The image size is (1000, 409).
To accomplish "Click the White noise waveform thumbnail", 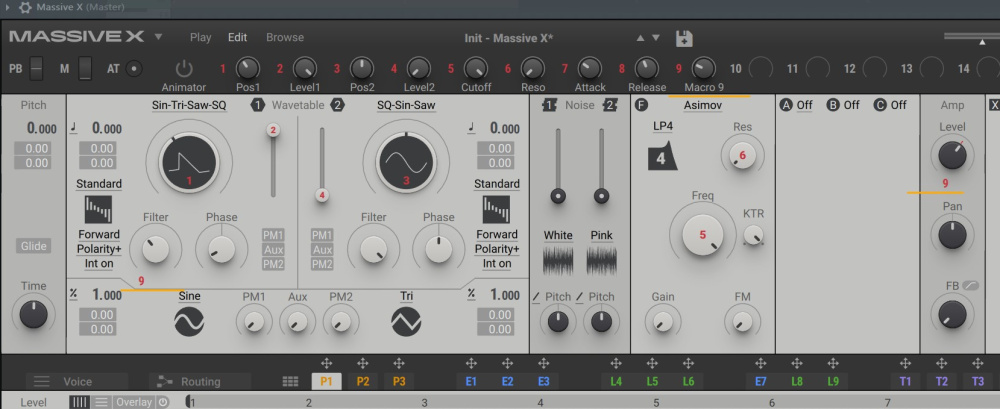I will [558, 261].
